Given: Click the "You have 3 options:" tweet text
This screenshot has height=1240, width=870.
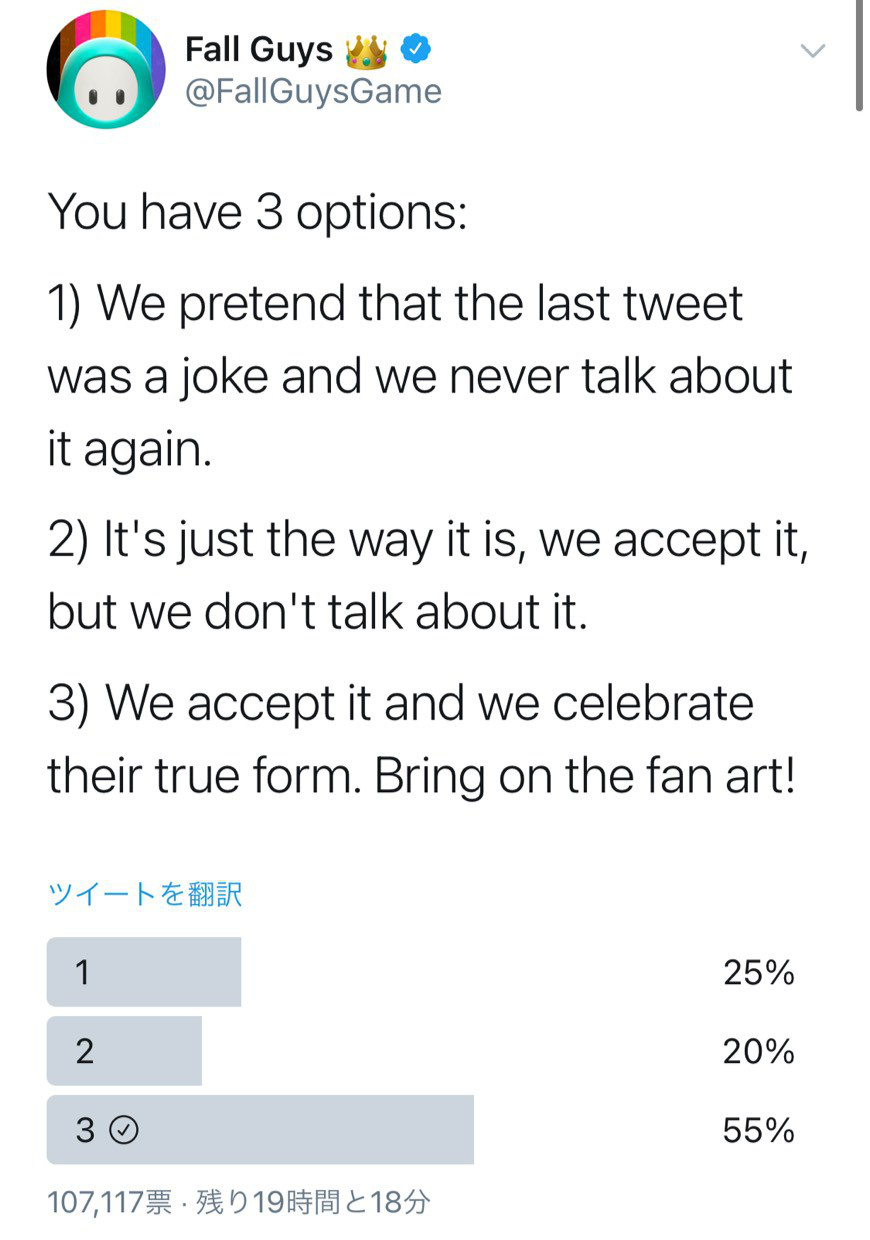Looking at the screenshot, I should [x=258, y=213].
